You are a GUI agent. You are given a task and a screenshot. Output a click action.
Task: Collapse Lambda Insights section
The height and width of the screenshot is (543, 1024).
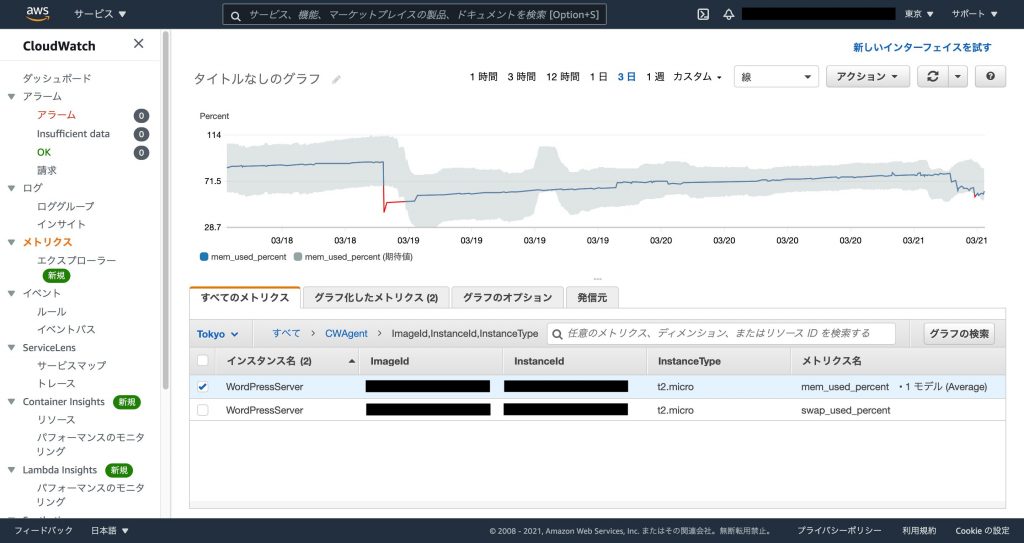[x=11, y=470]
